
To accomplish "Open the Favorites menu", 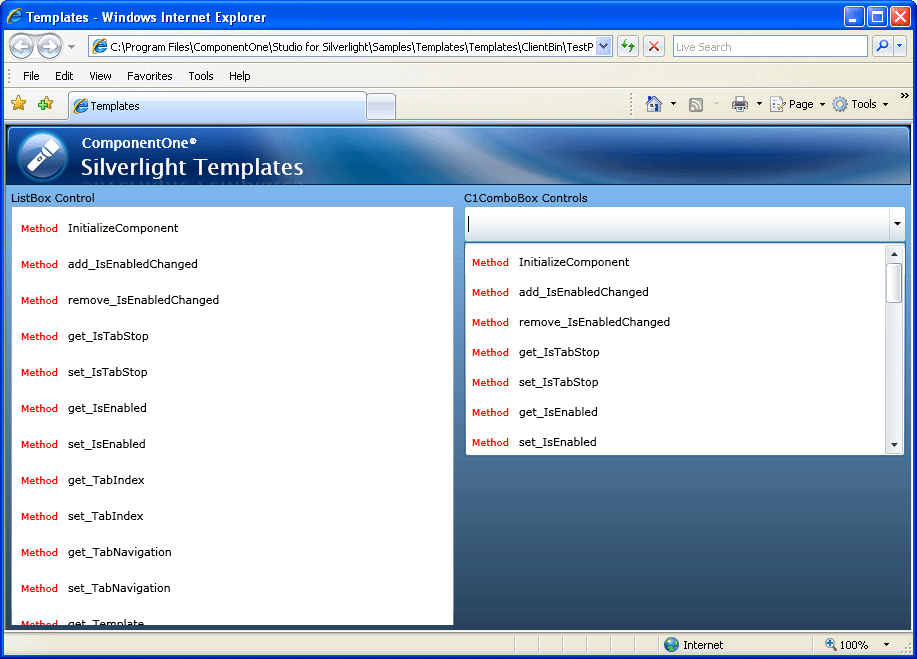I will [x=149, y=76].
